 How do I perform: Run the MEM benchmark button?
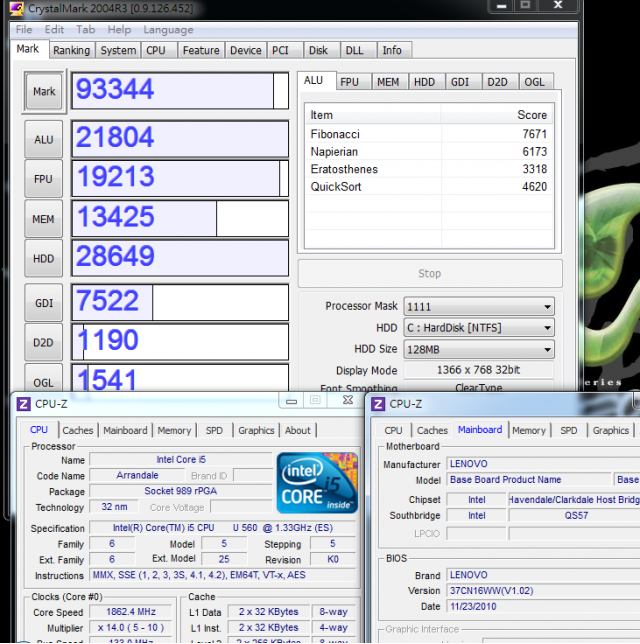point(44,219)
